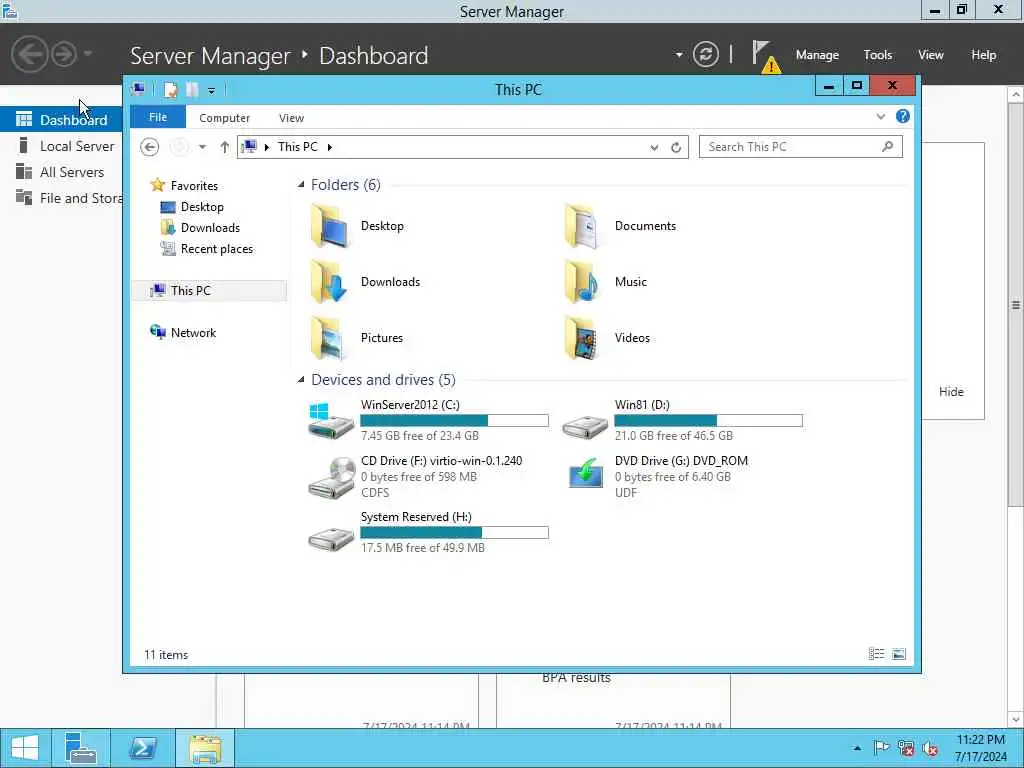Open the Documents folder icon
The height and width of the screenshot is (768, 1024).
(581, 226)
